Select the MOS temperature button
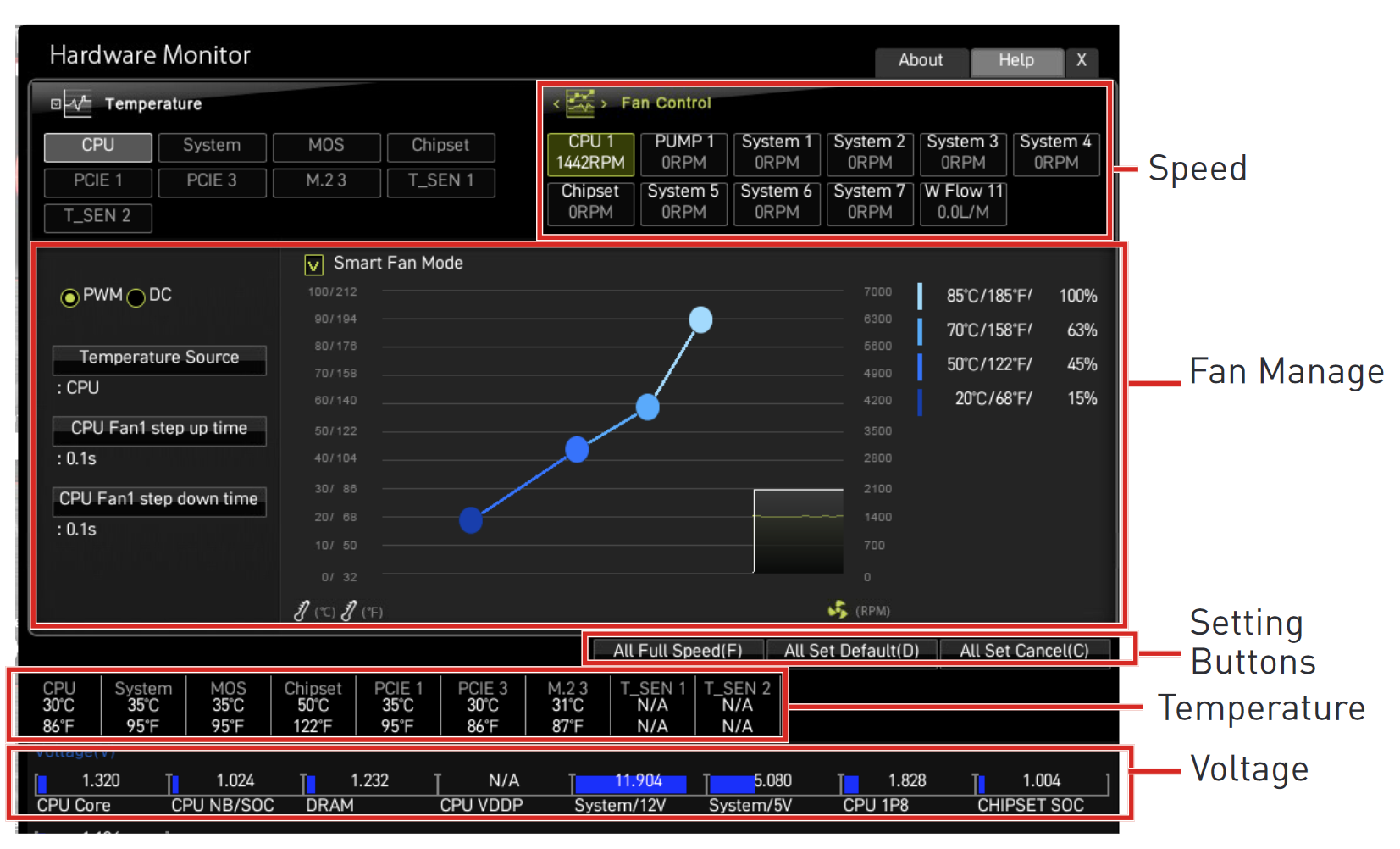 pyautogui.click(x=326, y=147)
